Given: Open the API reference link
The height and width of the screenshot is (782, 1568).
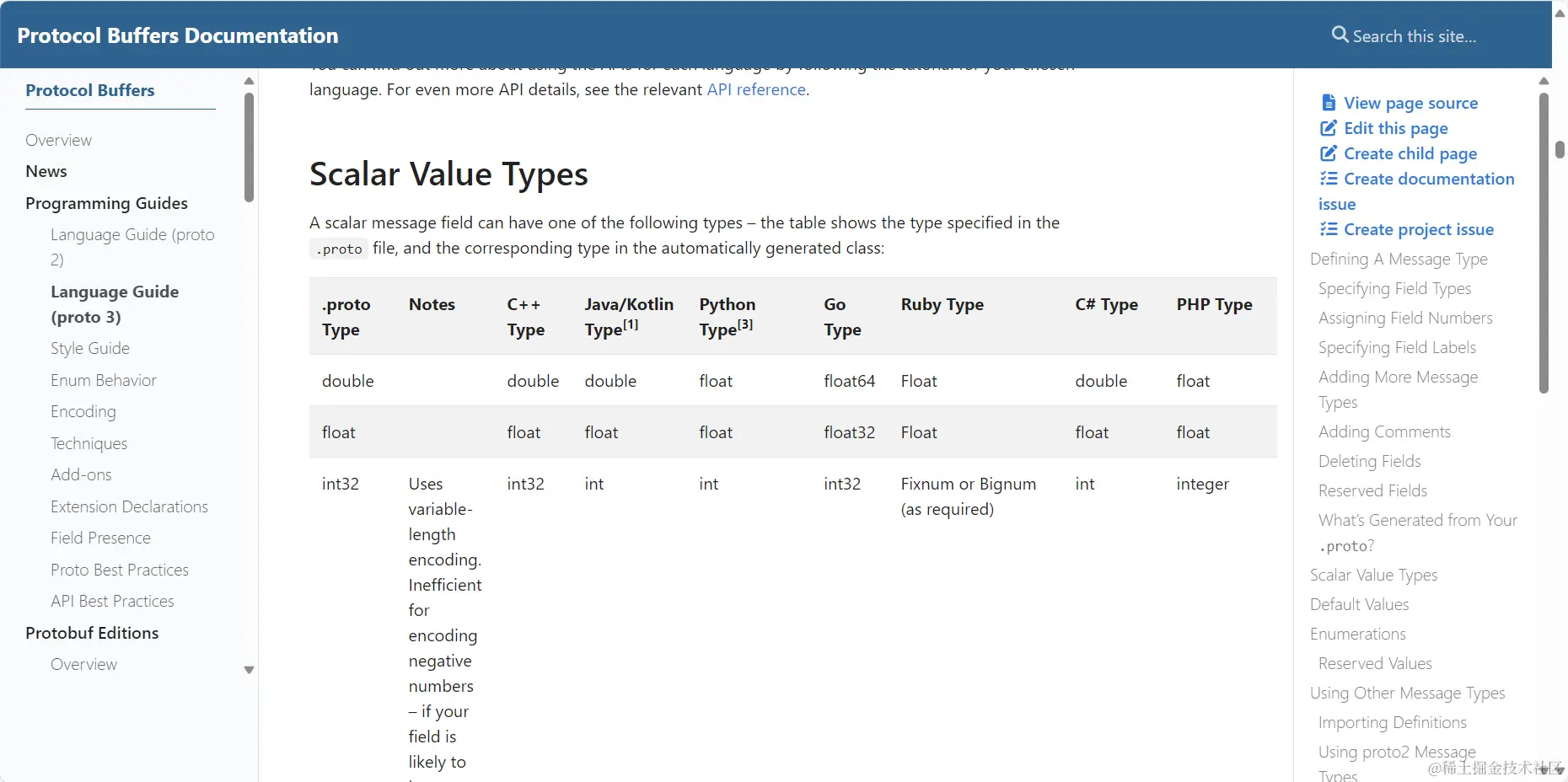Looking at the screenshot, I should pos(756,89).
